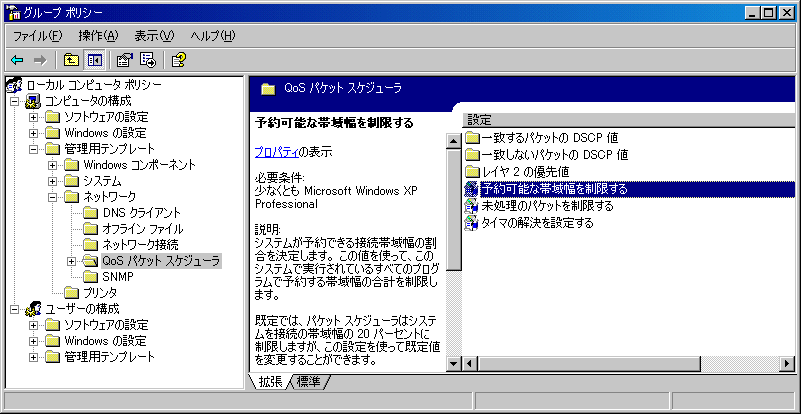This screenshot has height=414, width=801.
Task: Click the Export List toolbar icon
Action: tap(148, 61)
